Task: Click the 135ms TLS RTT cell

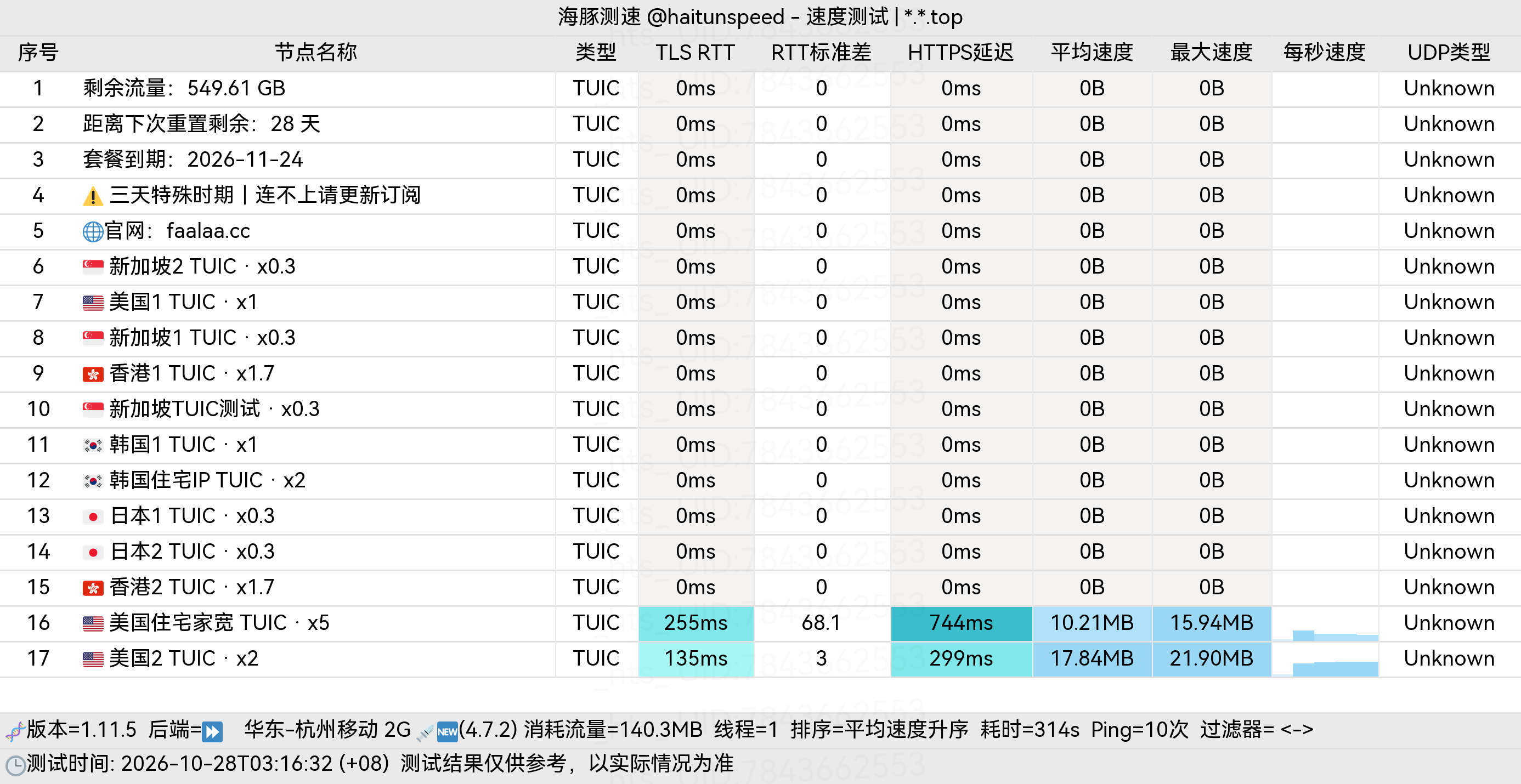Action: pos(696,659)
